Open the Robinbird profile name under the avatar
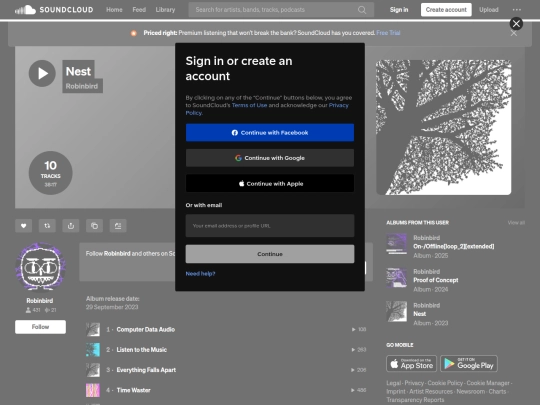This screenshot has width=540, height=405. (x=40, y=301)
